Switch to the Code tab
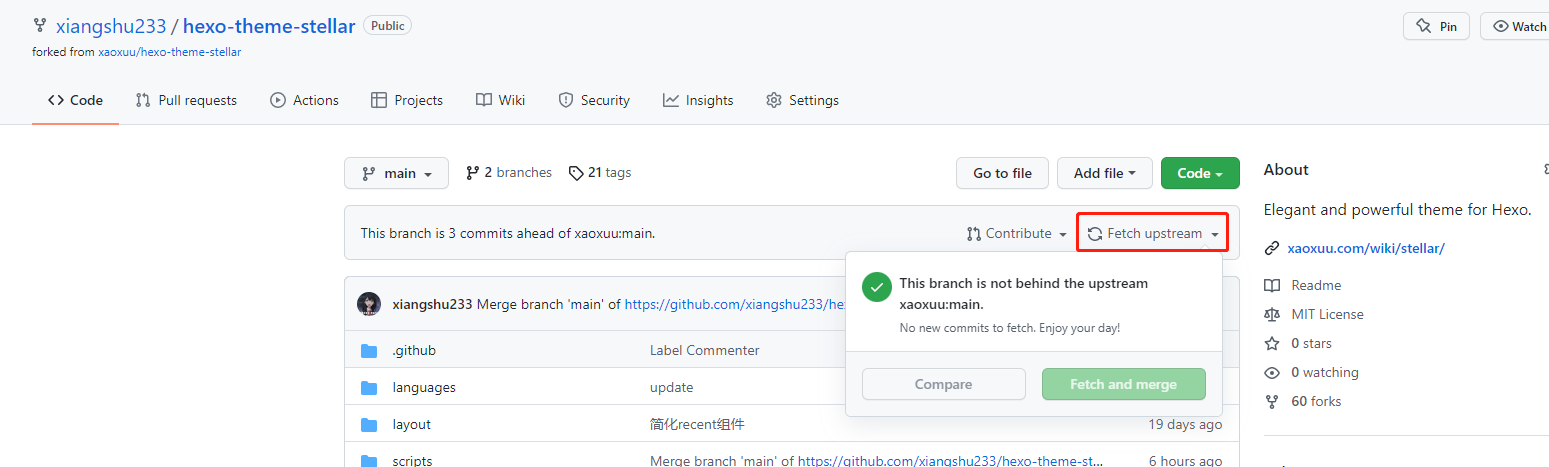 pyautogui.click(x=75, y=100)
